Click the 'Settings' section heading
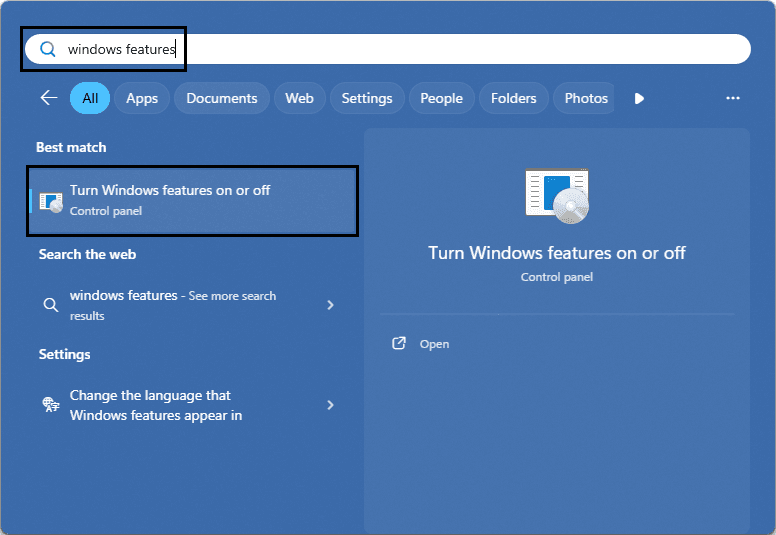Viewport: 776px width, 535px height. [65, 354]
